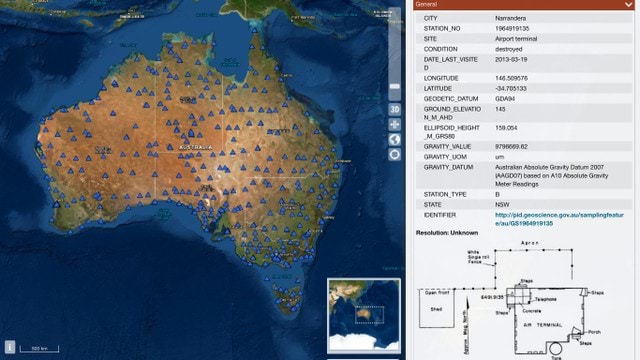The width and height of the screenshot is (640, 360).
Task: Select the state value NSW
Action: click(502, 204)
